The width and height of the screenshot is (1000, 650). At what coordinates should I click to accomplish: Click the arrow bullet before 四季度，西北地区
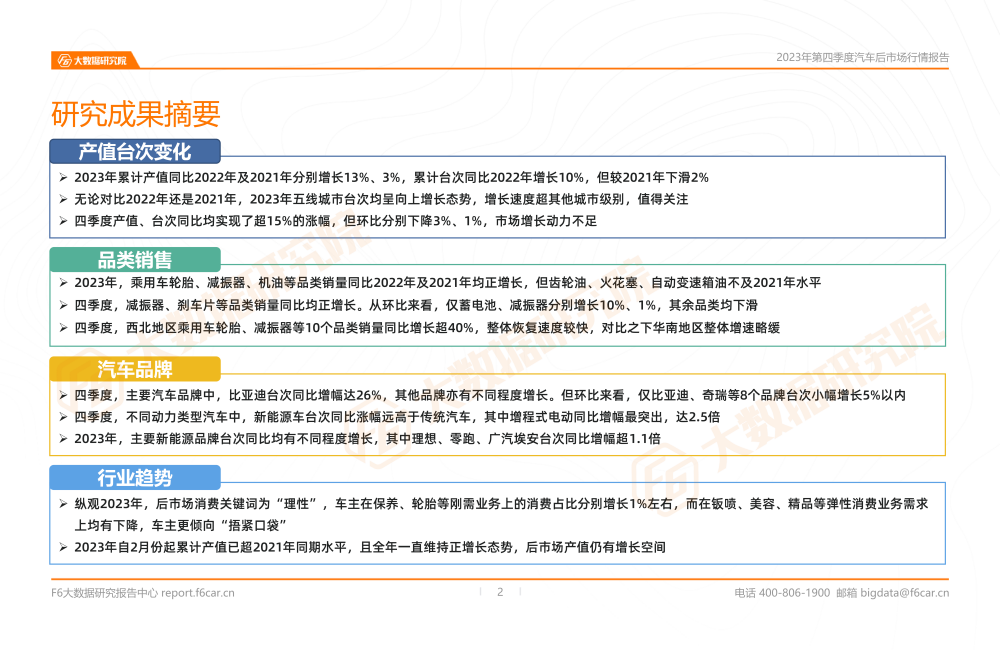click(64, 328)
